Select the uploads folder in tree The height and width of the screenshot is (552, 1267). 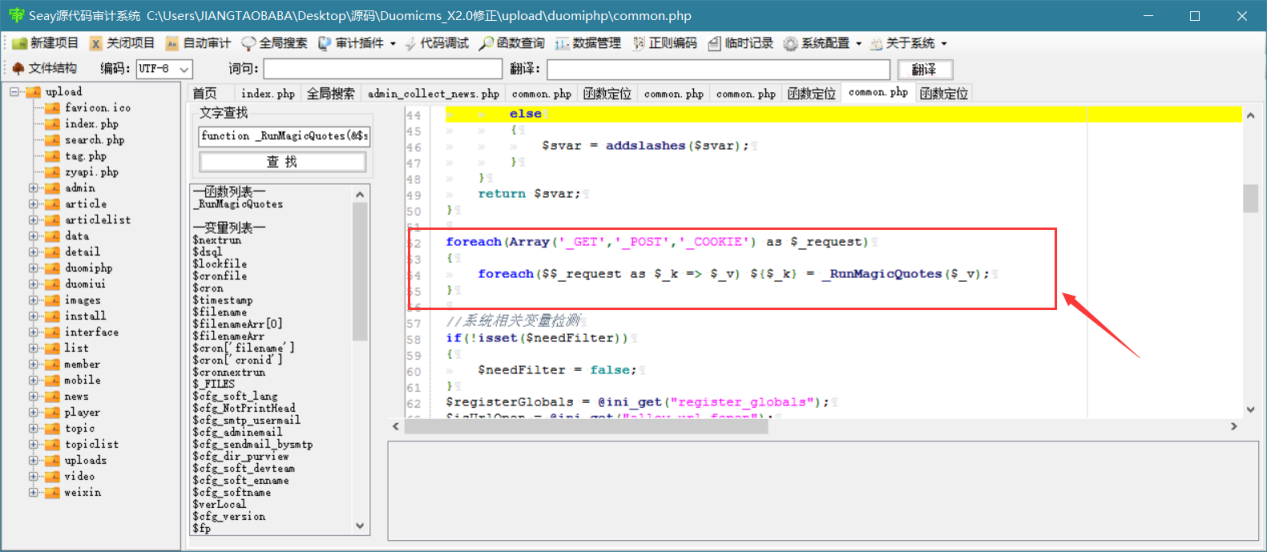pos(85,459)
